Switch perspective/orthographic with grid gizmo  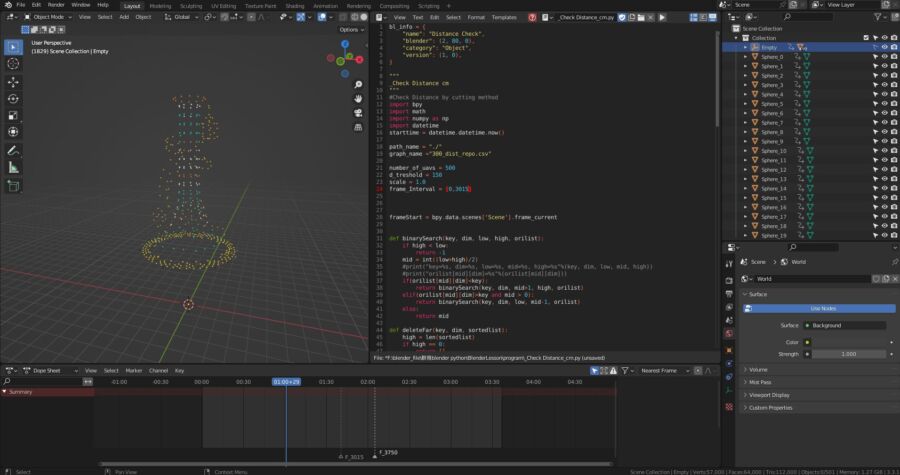tap(358, 127)
